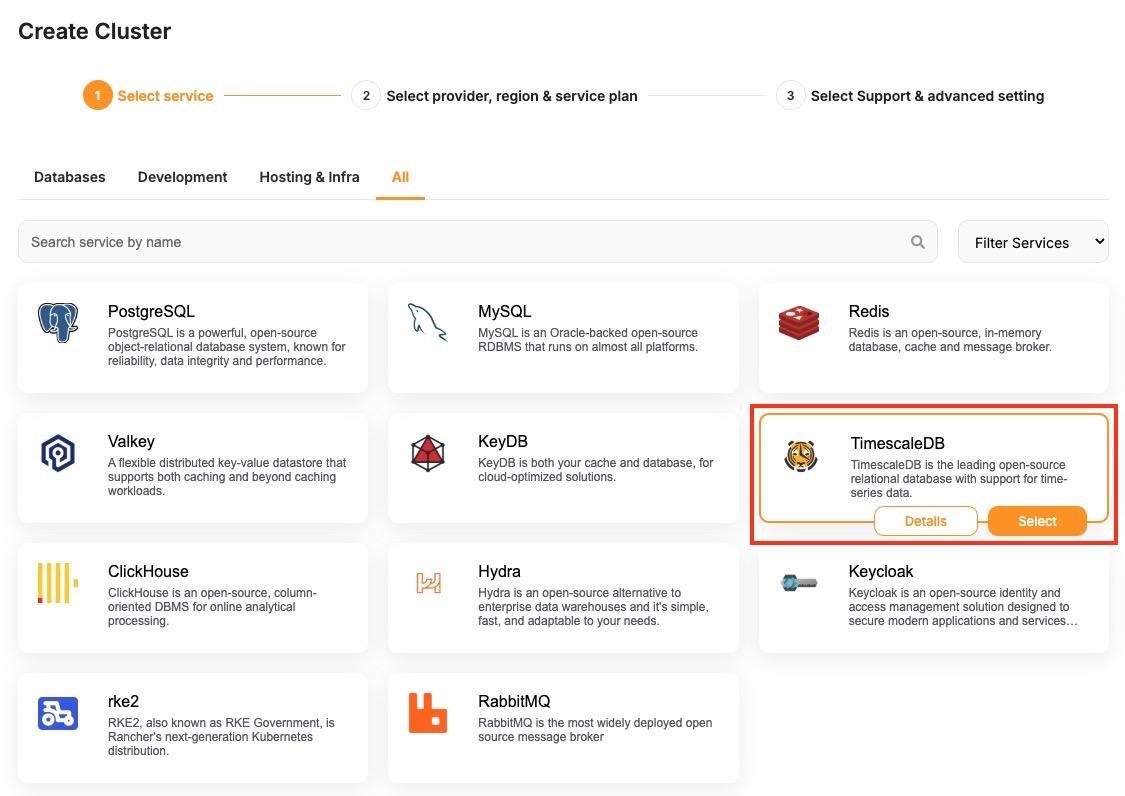Click the MySQL dolphin icon
Screen dimensions: 1125x796
coord(428,323)
